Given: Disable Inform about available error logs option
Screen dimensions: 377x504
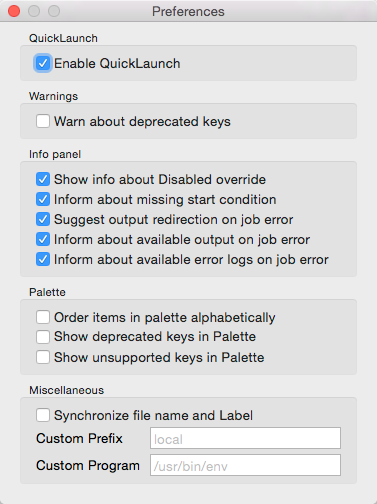Looking at the screenshot, I should (x=43, y=259).
